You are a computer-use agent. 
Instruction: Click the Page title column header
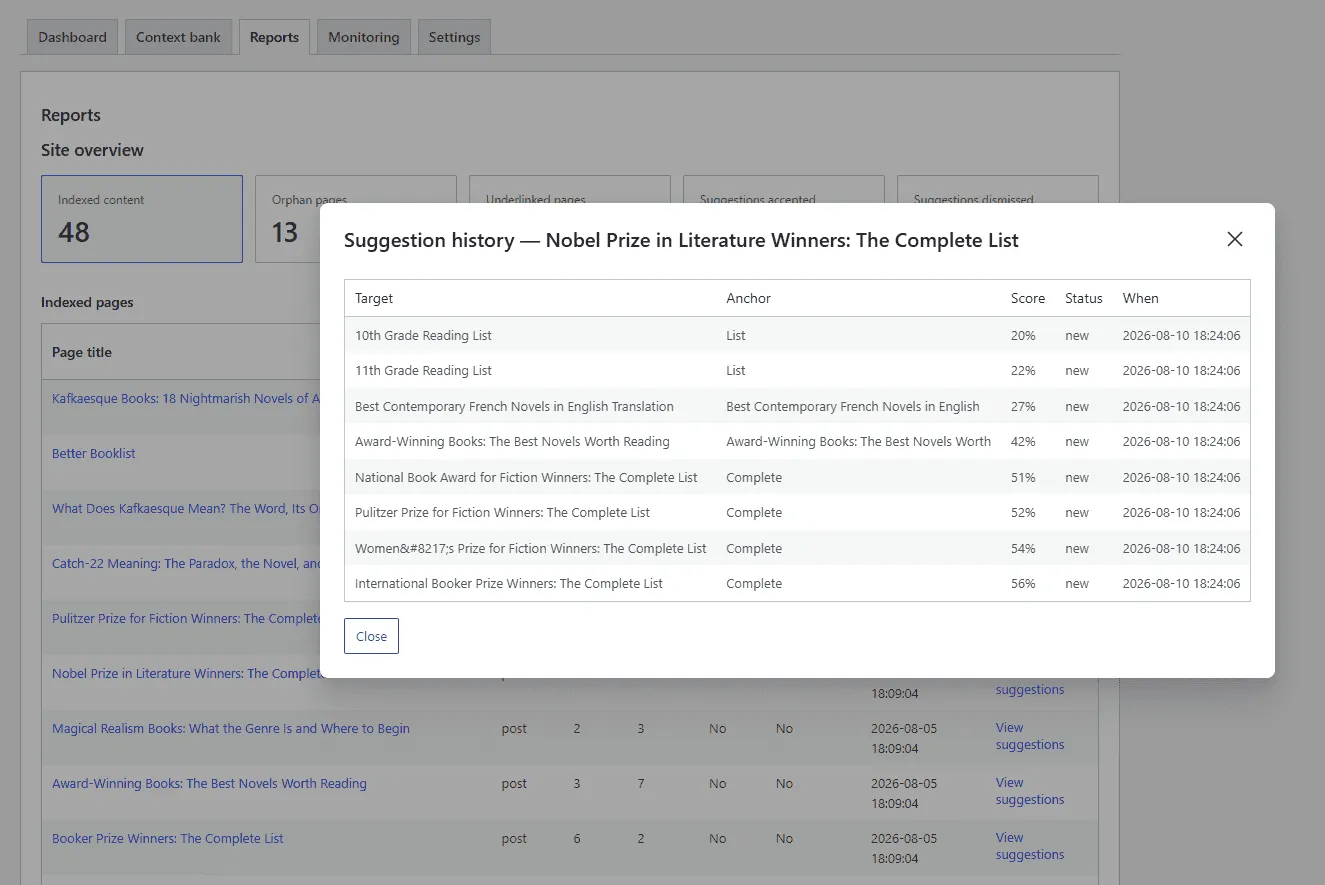point(82,352)
